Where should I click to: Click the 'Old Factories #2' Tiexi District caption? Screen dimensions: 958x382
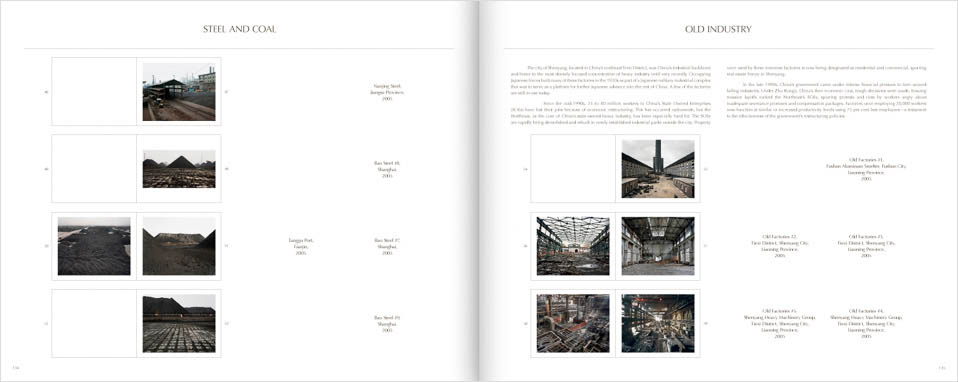[780, 246]
